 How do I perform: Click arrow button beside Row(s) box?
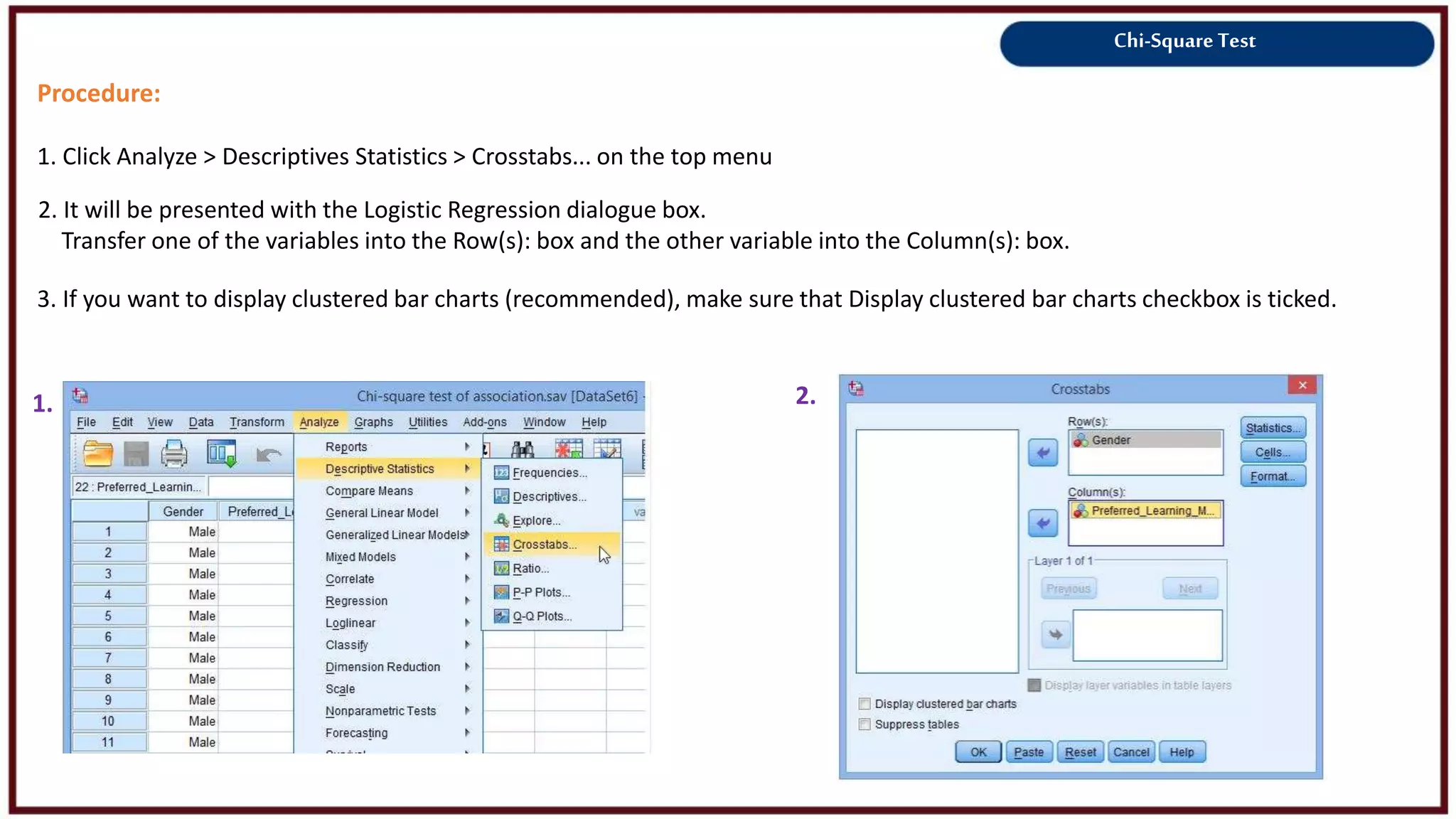(1043, 453)
